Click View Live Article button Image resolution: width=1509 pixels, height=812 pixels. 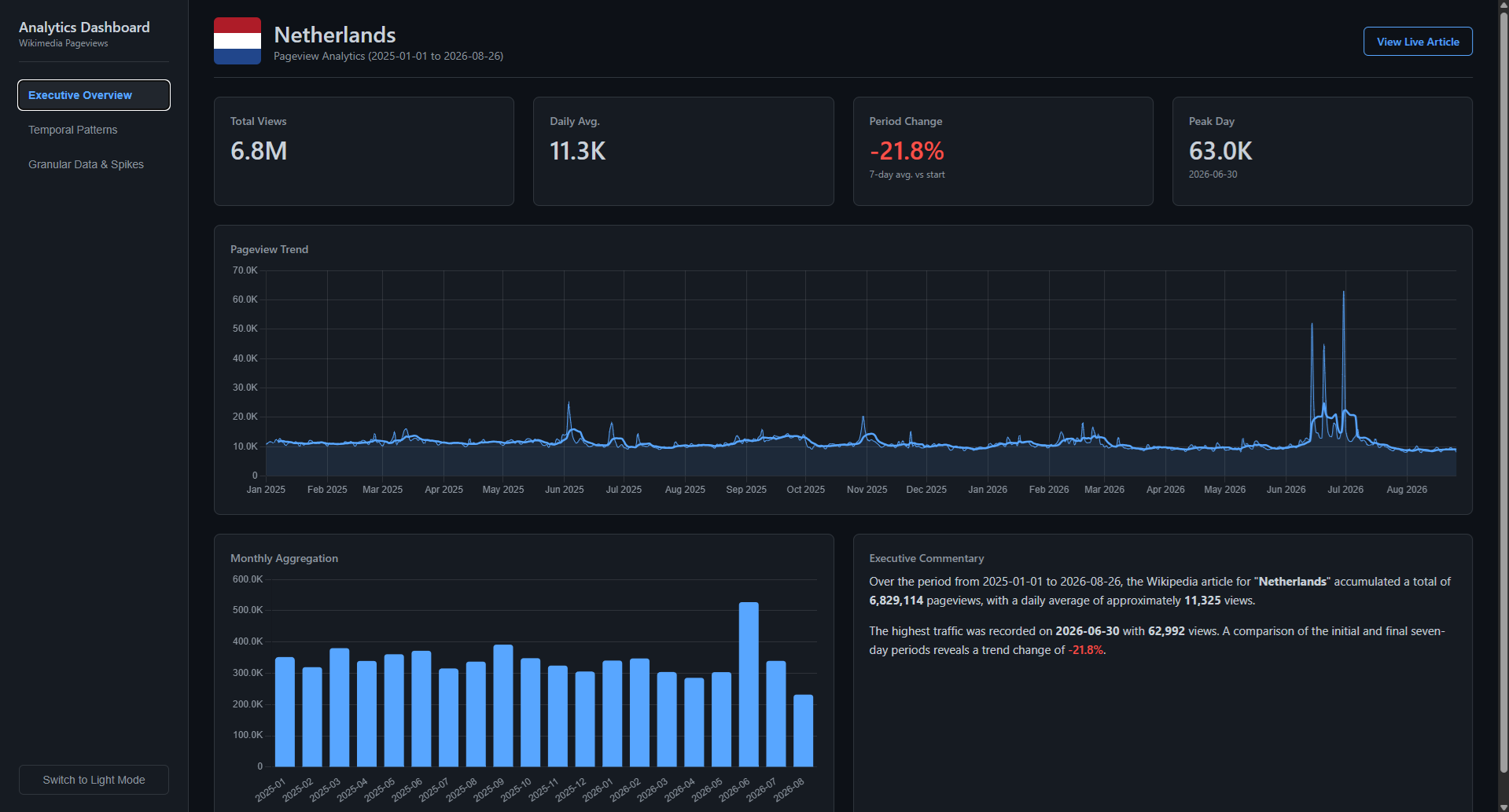[1418, 42]
